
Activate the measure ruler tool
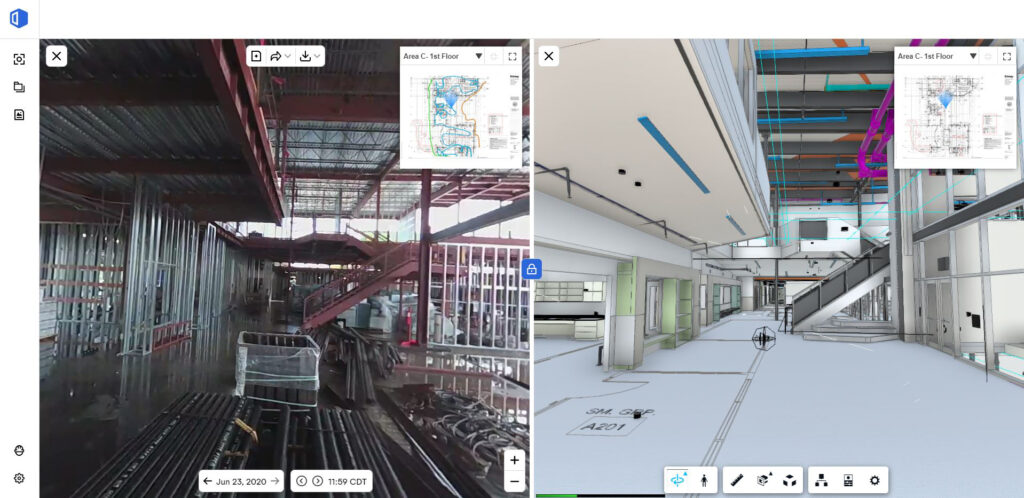click(737, 480)
